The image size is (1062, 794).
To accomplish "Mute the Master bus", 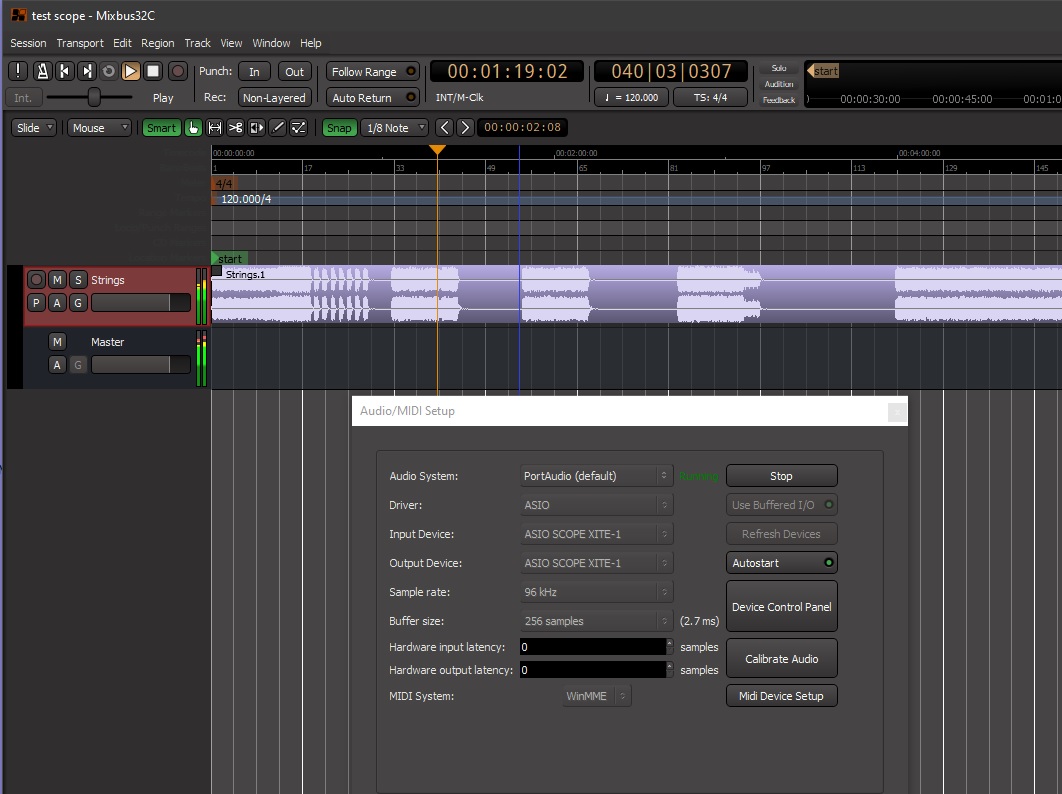I will (x=57, y=341).
